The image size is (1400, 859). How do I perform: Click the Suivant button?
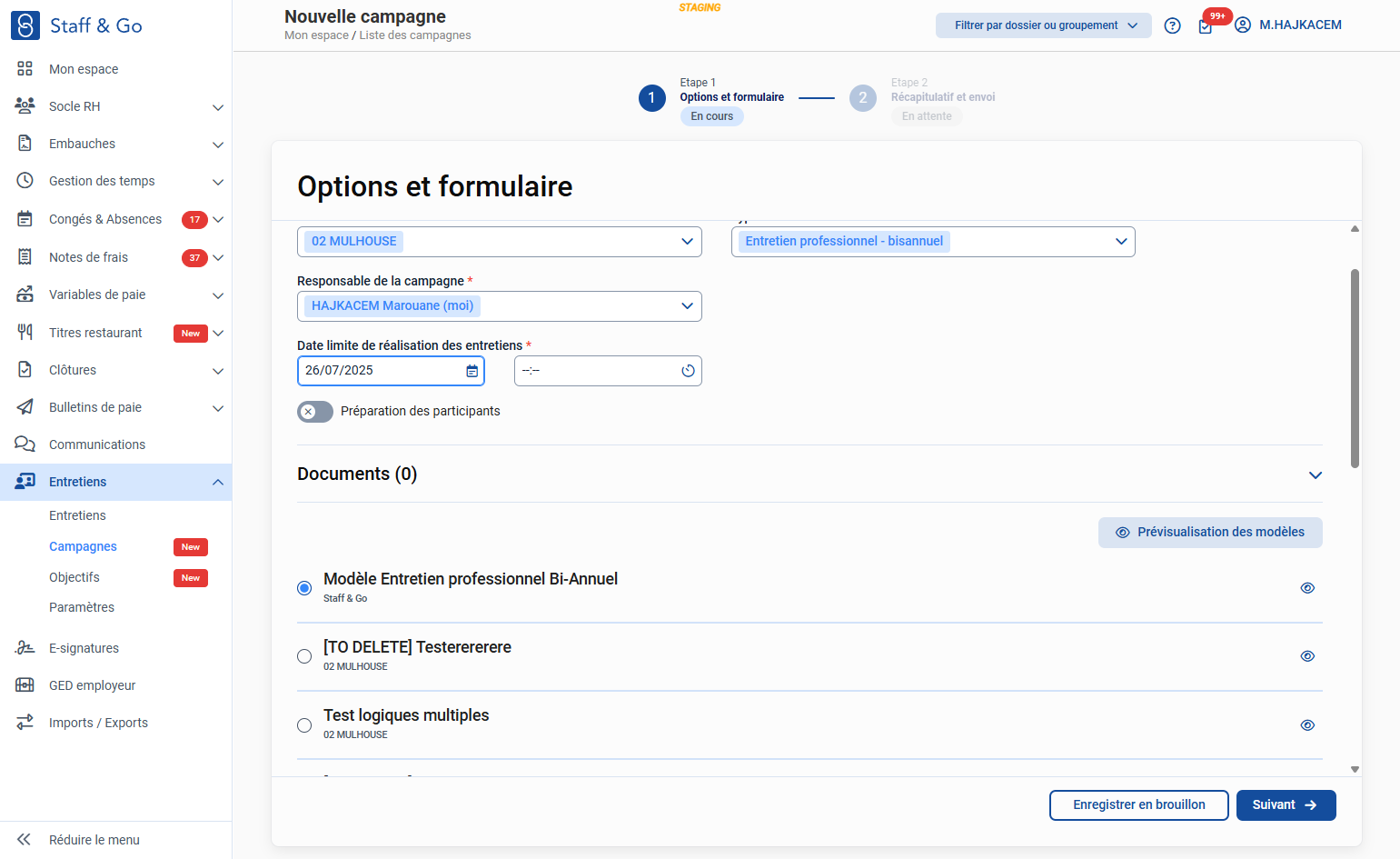coord(1286,805)
